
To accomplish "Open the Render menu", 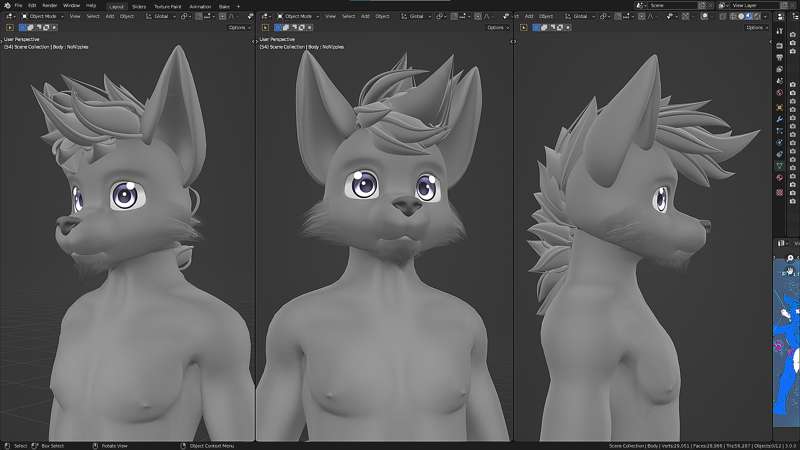I will 49,5.
